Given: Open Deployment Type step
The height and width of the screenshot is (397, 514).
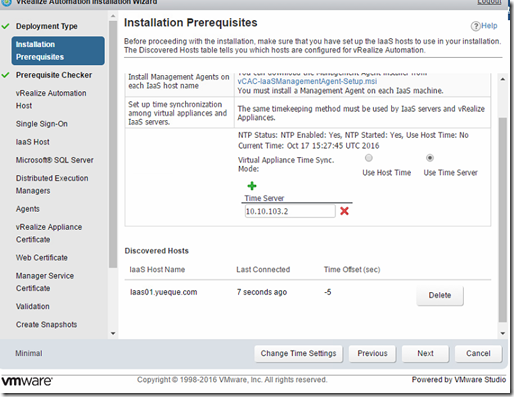Looking at the screenshot, I should click(46, 26).
